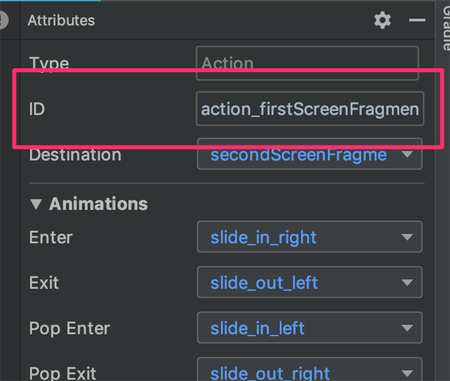The width and height of the screenshot is (450, 381).
Task: Open the Enter animation dropdown arrow
Action: coord(407,237)
